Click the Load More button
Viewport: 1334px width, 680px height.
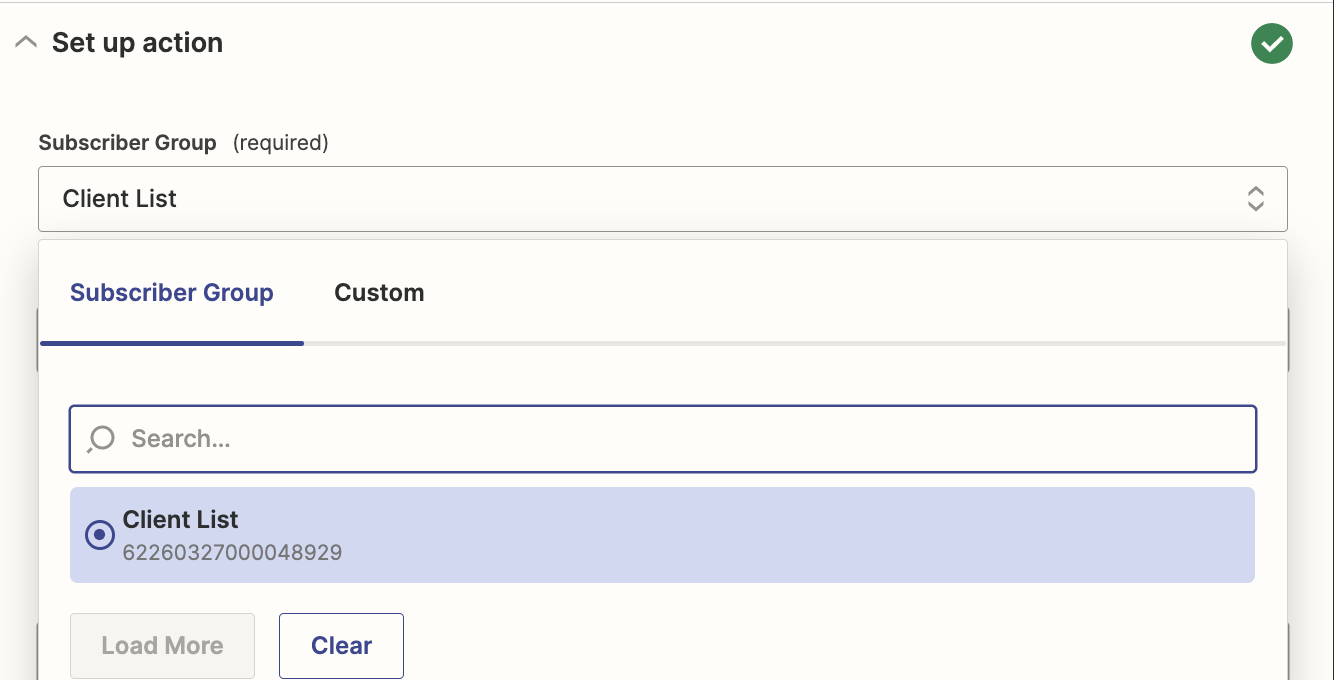[162, 646]
